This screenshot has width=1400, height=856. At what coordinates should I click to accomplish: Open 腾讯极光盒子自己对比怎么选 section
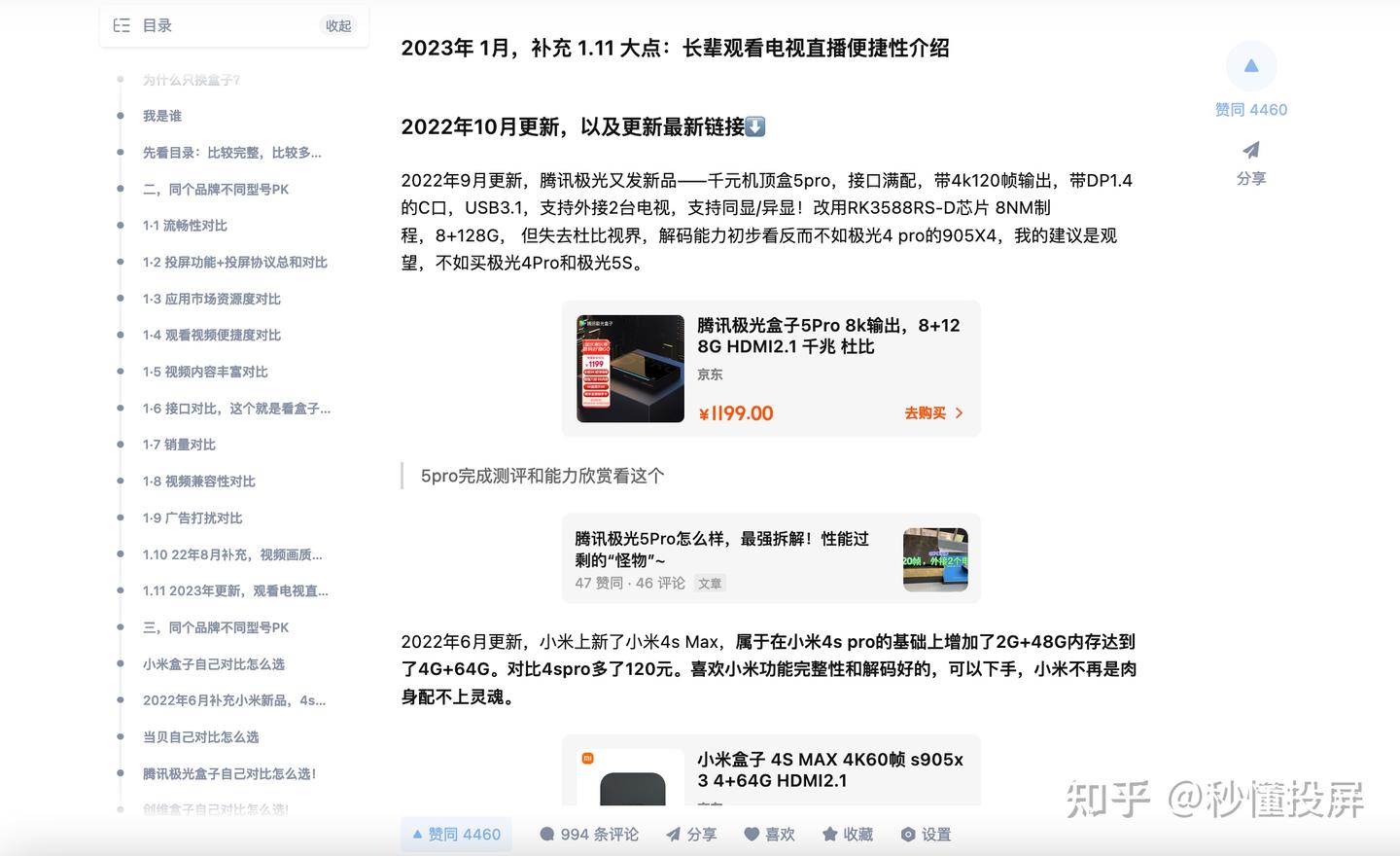pyautogui.click(x=229, y=774)
